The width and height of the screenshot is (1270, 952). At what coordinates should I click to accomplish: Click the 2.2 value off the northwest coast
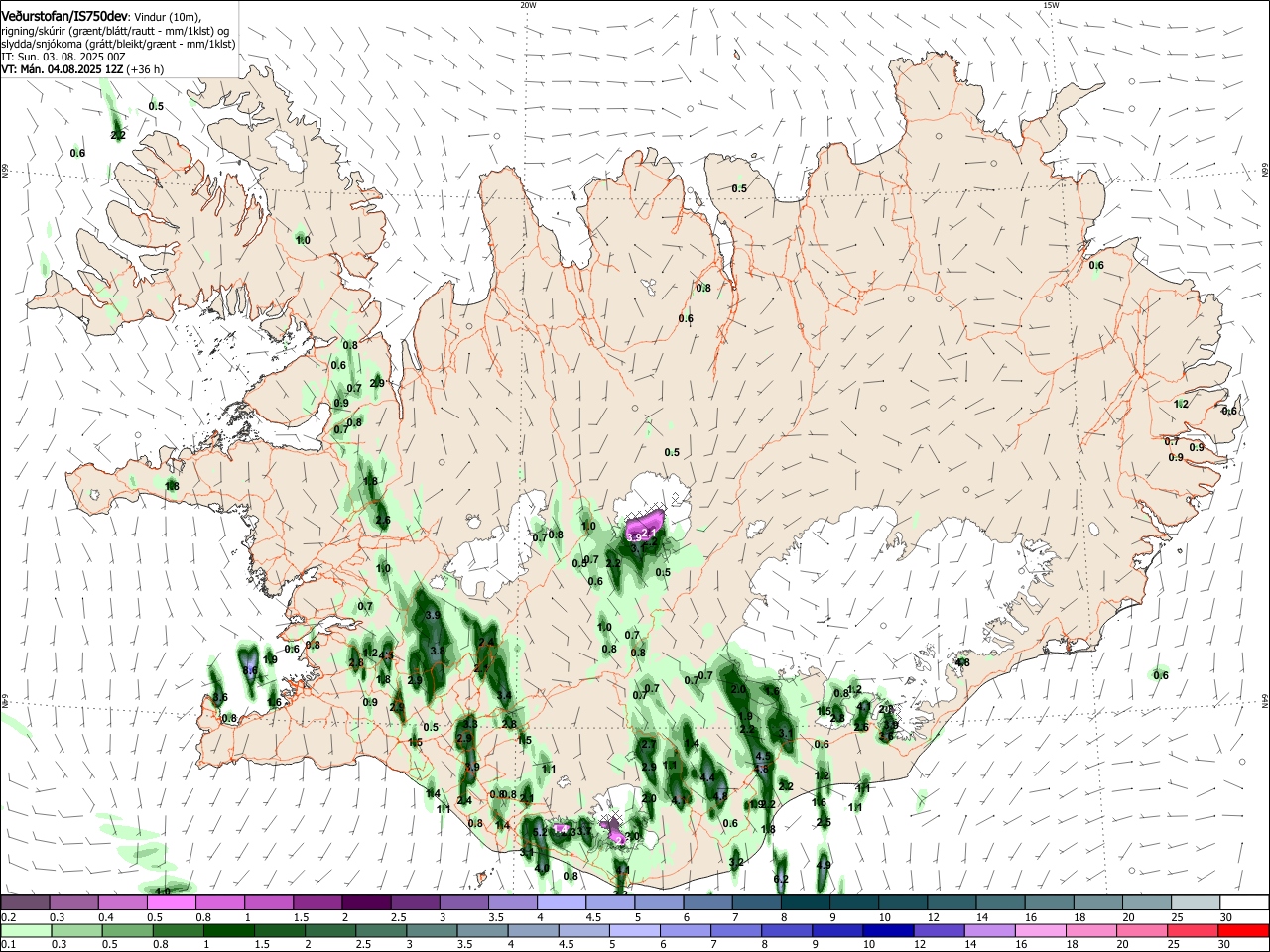pos(118,134)
